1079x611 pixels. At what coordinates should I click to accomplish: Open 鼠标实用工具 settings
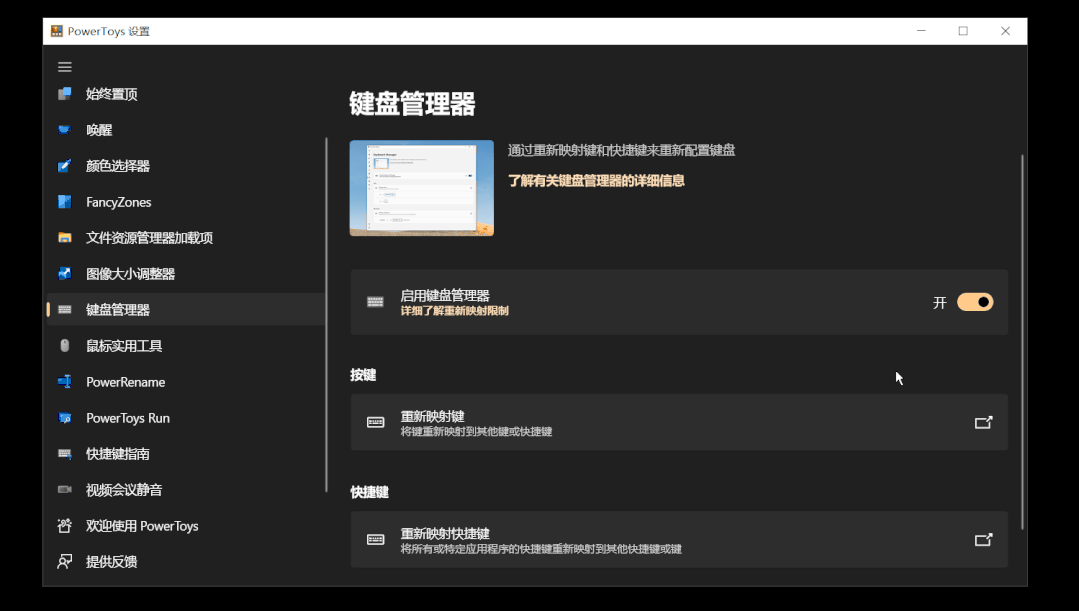click(x=186, y=345)
